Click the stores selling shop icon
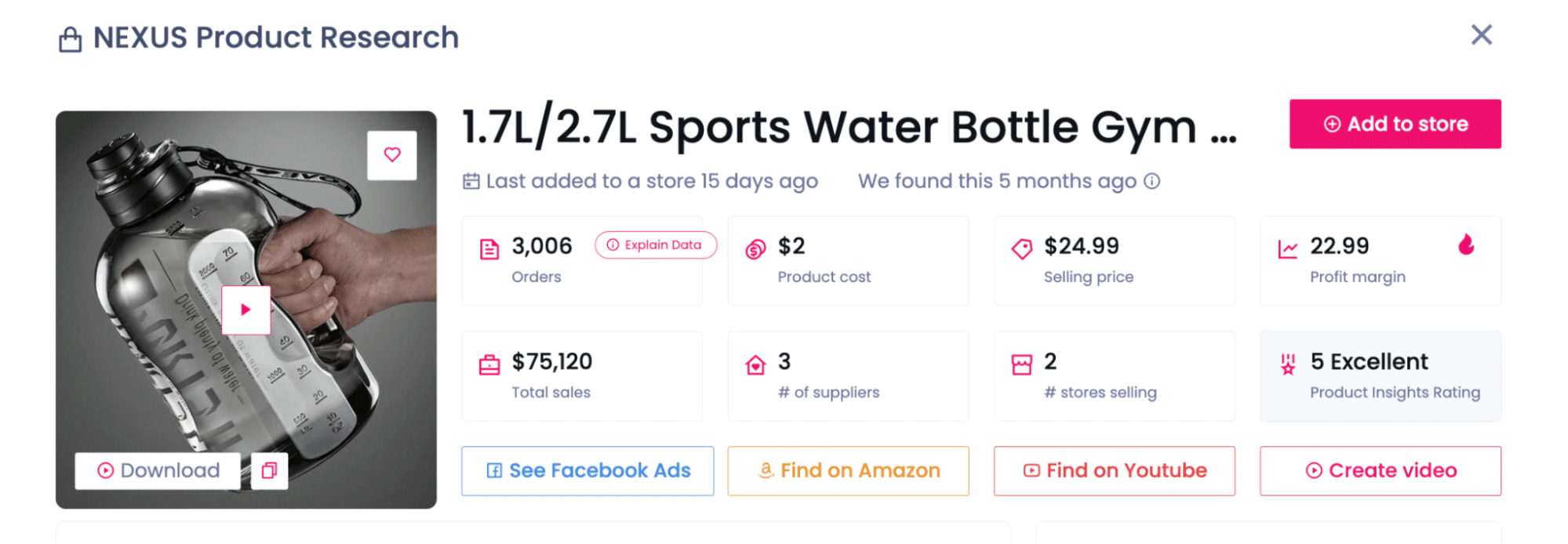The width and height of the screenshot is (1568, 544). tap(1021, 365)
